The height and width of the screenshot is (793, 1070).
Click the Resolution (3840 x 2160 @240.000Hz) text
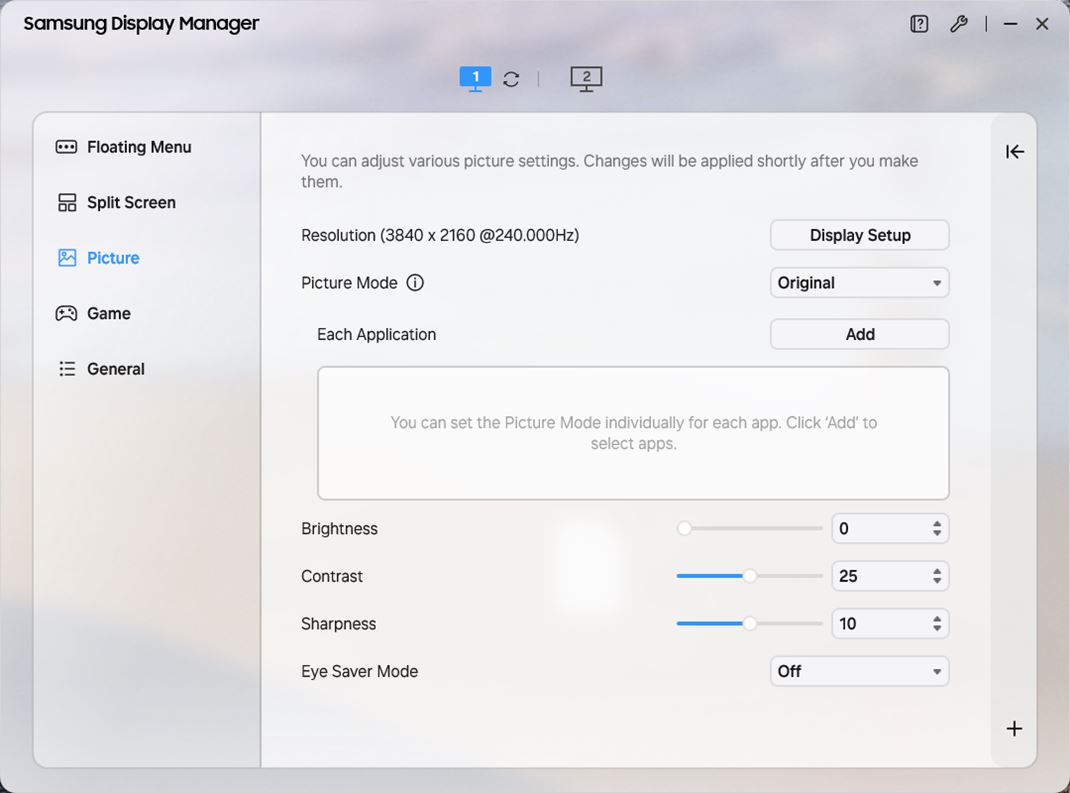click(440, 235)
